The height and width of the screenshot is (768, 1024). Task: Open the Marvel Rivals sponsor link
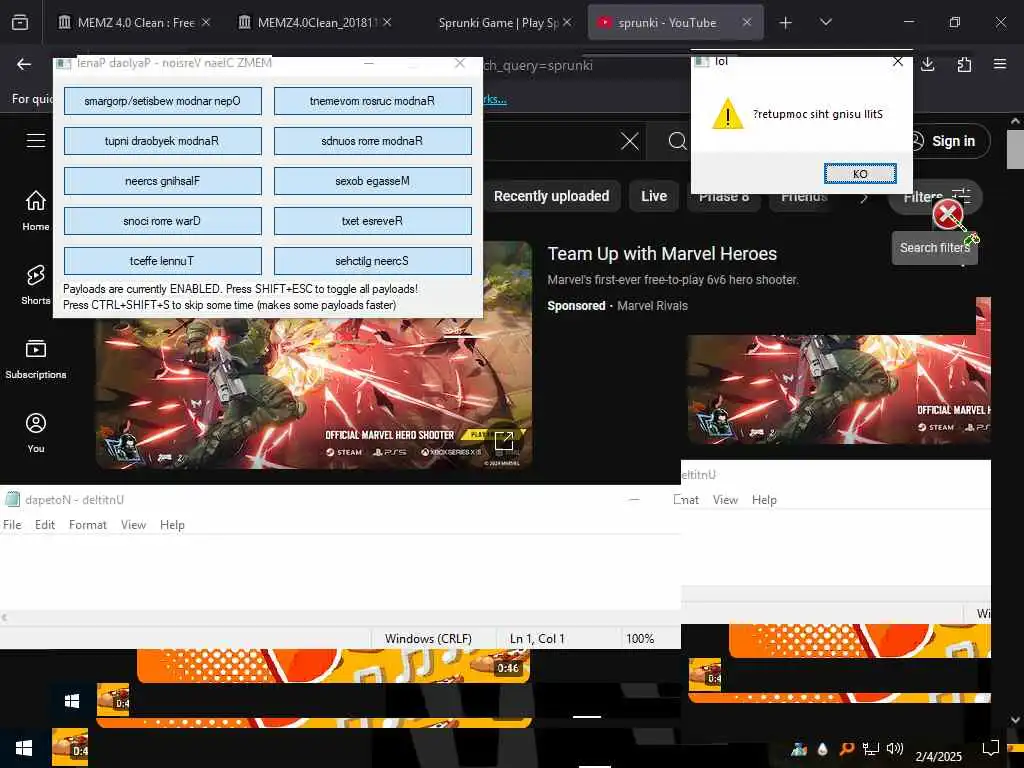tap(652, 306)
